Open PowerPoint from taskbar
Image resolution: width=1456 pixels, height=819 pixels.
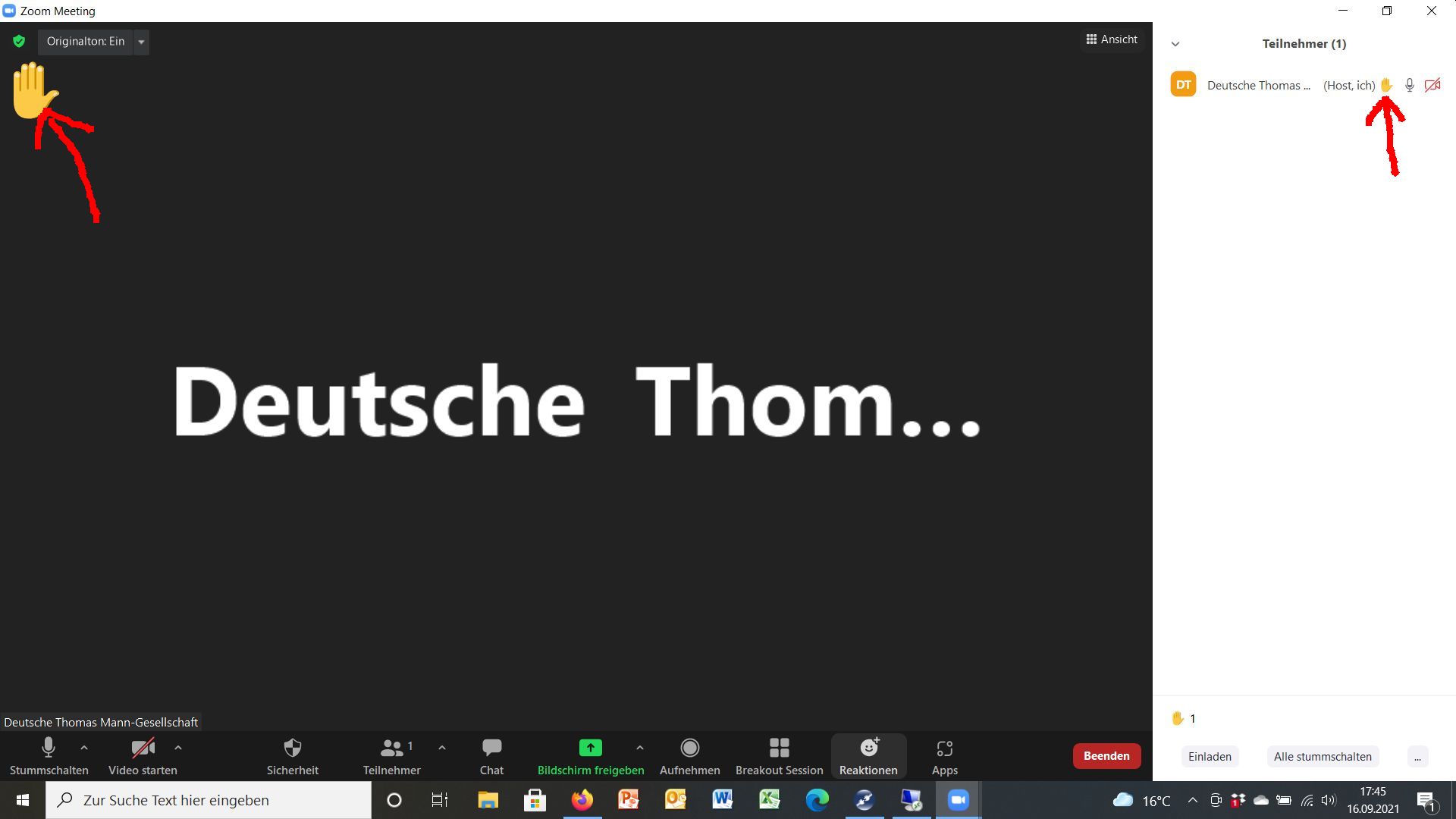coord(629,800)
